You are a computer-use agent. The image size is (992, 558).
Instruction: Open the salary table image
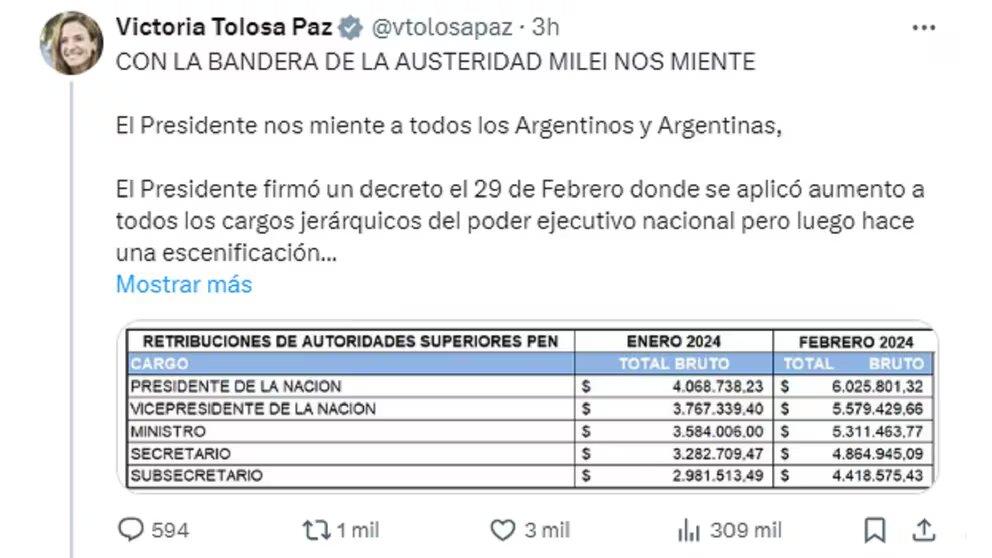click(x=528, y=407)
